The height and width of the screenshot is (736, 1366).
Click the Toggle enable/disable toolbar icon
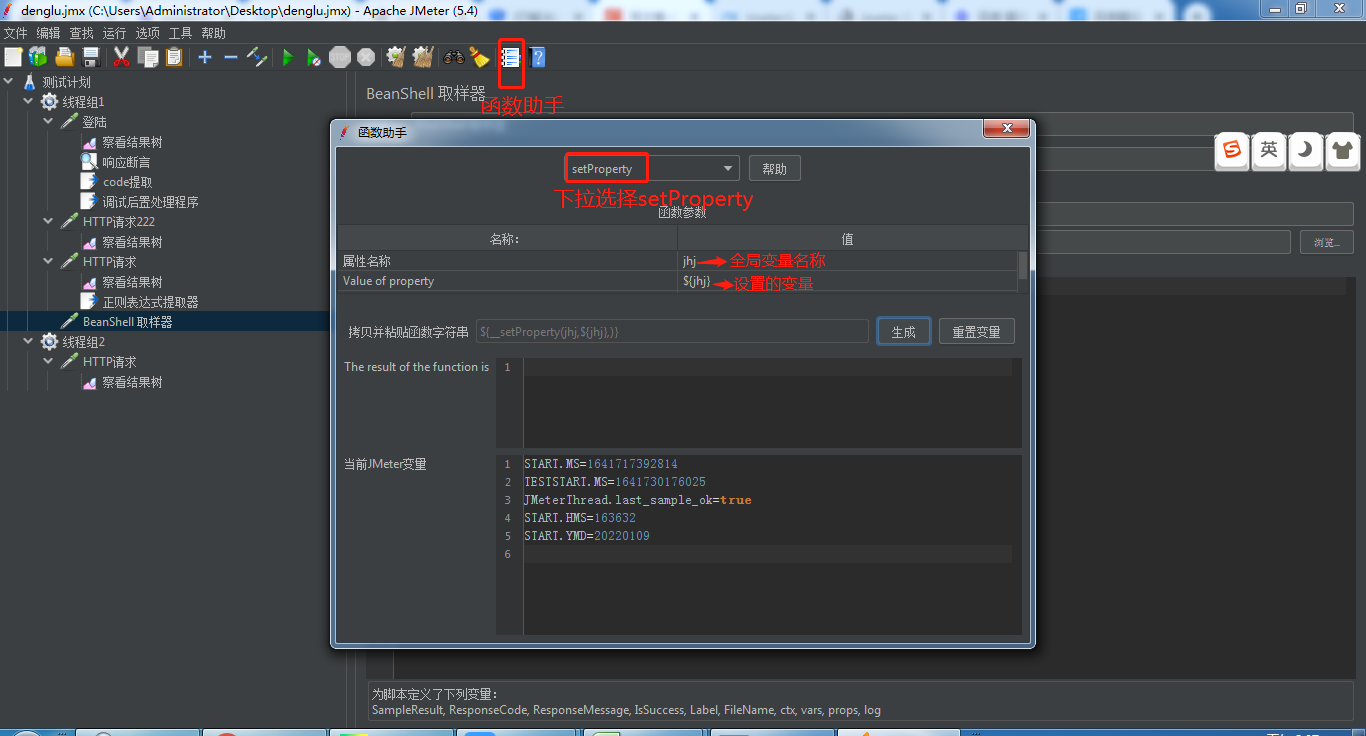(x=257, y=57)
